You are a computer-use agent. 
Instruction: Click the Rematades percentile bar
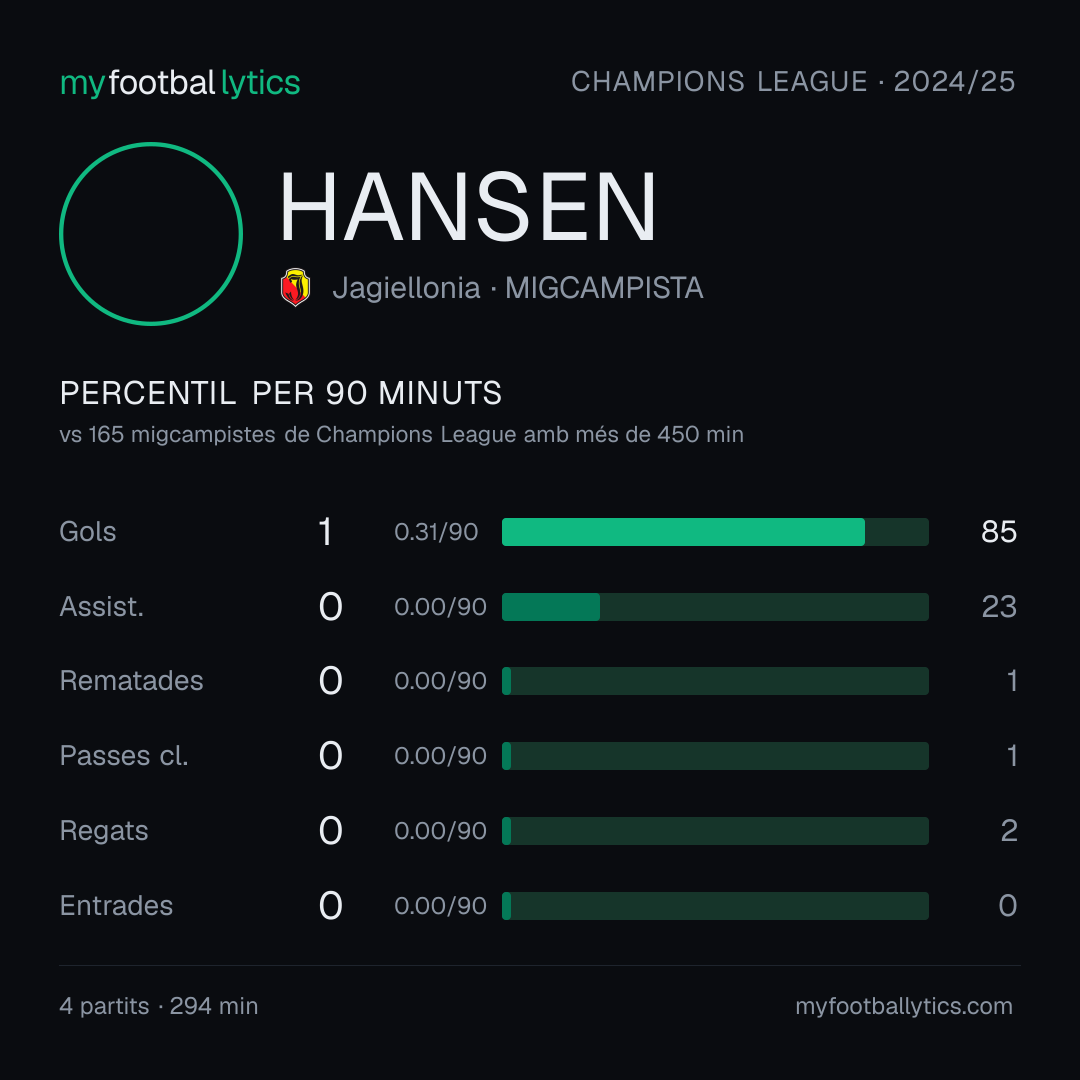(x=715, y=681)
